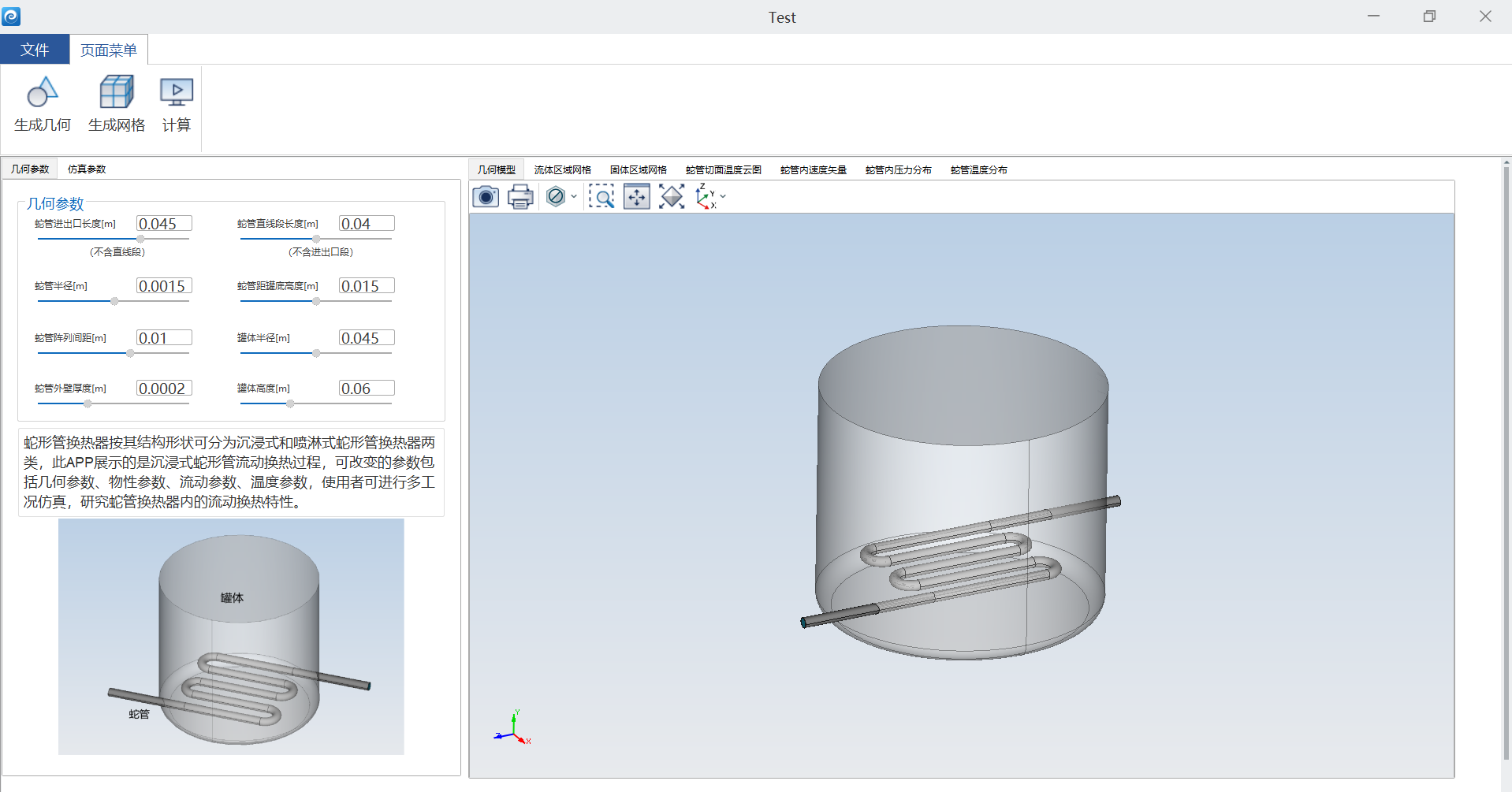Take a viewport snapshot with camera icon
Screen dimensions: 1512x792
[x=486, y=196]
